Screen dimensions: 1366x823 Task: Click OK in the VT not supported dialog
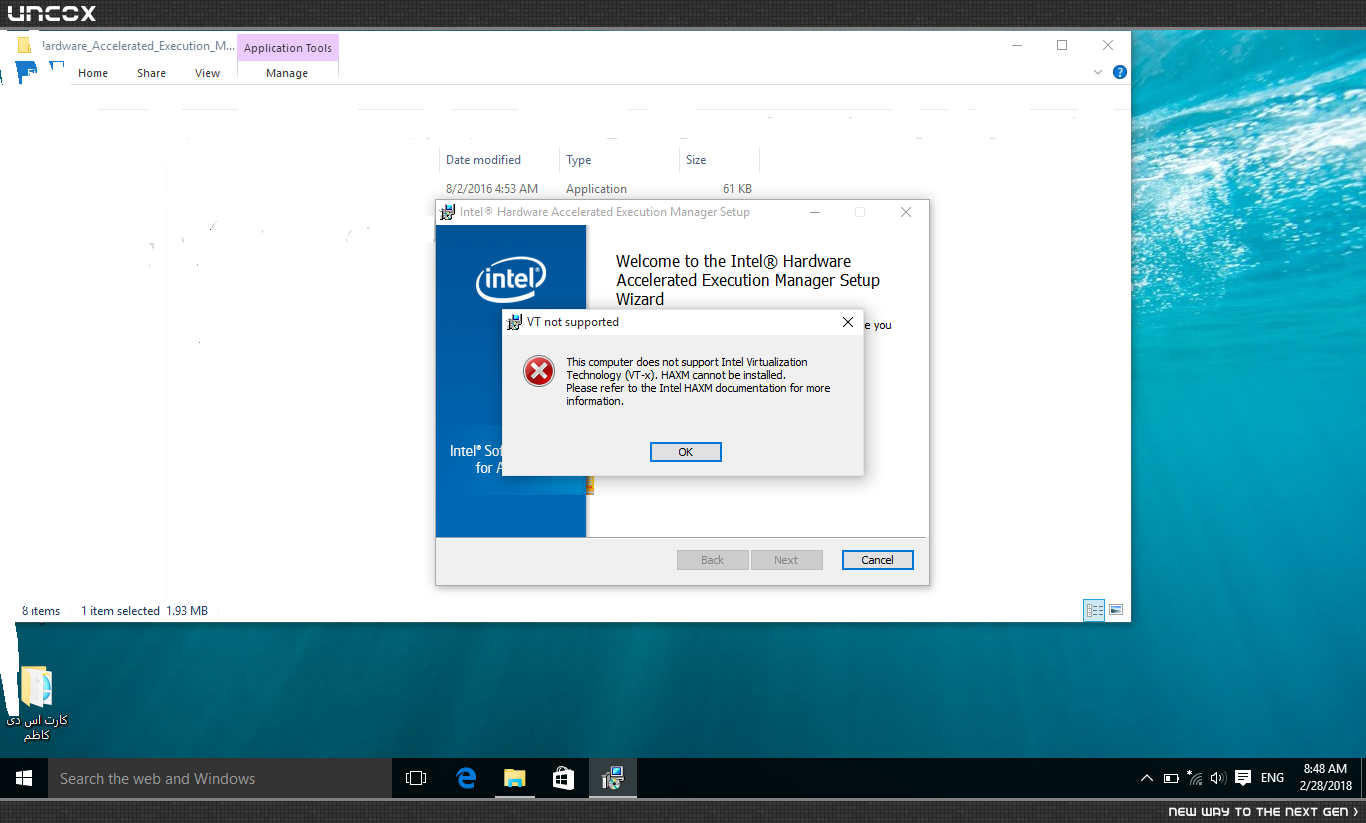point(685,452)
